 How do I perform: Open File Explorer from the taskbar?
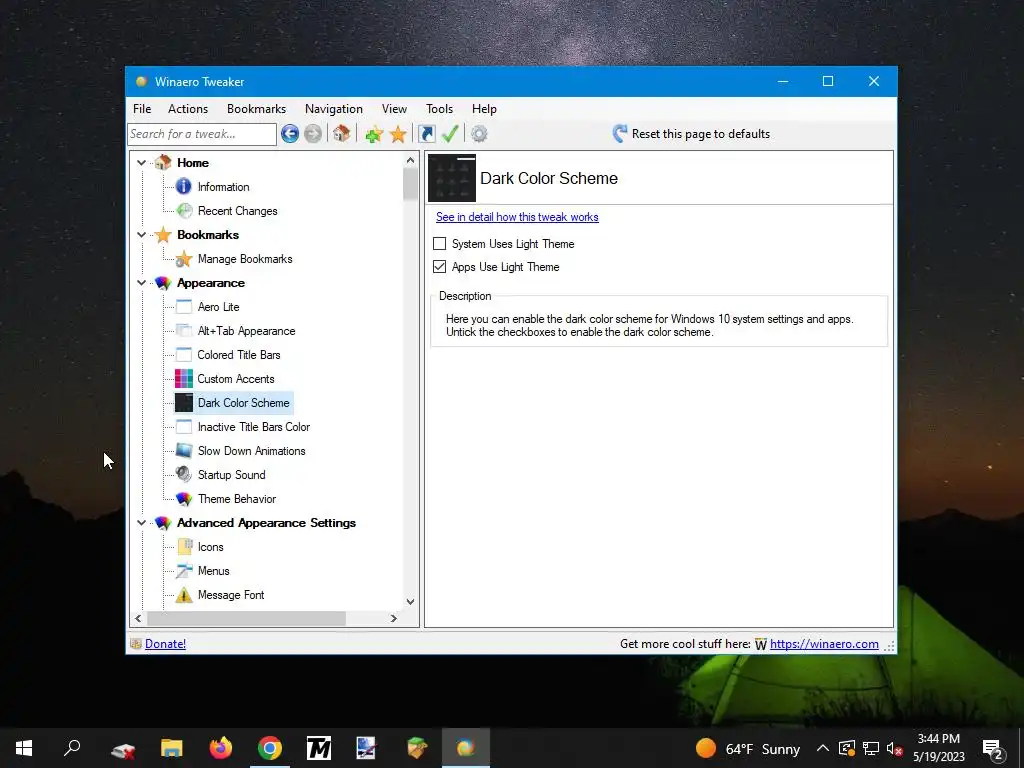click(x=172, y=748)
